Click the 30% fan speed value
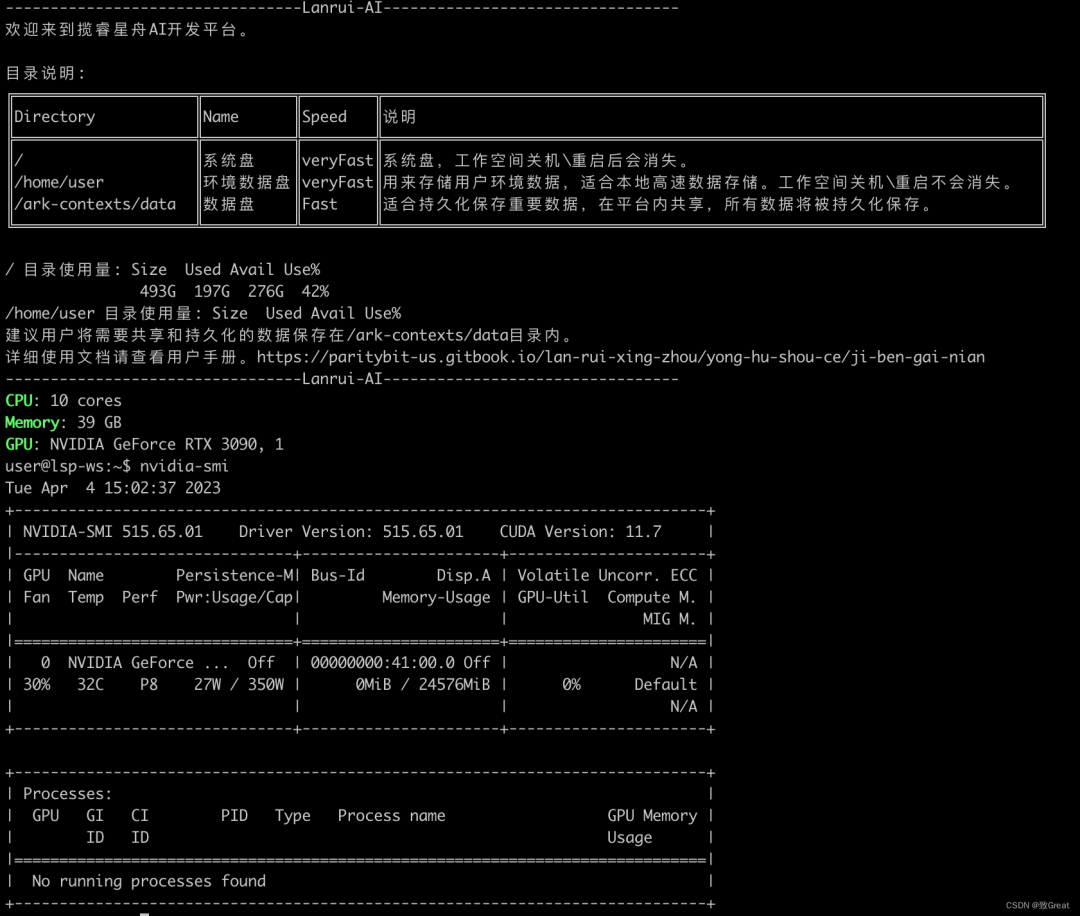 (x=37, y=685)
